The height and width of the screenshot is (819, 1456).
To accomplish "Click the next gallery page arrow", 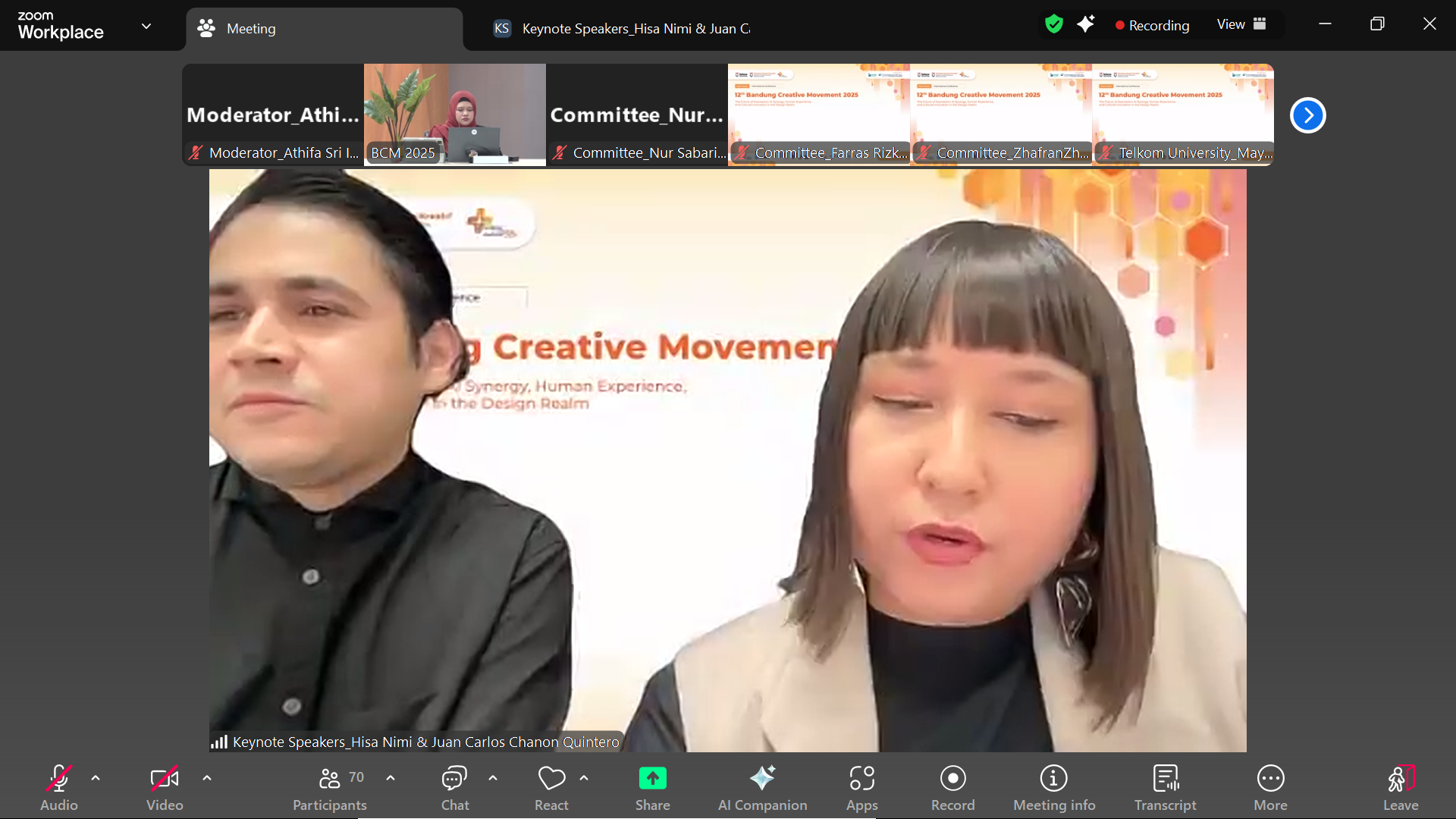I will pos(1307,115).
